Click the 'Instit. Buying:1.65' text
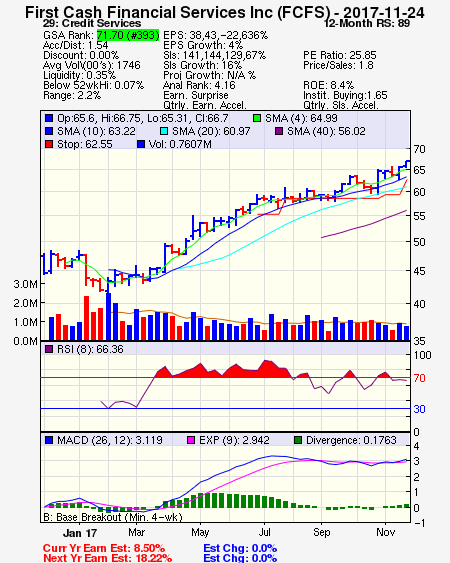 point(345,96)
